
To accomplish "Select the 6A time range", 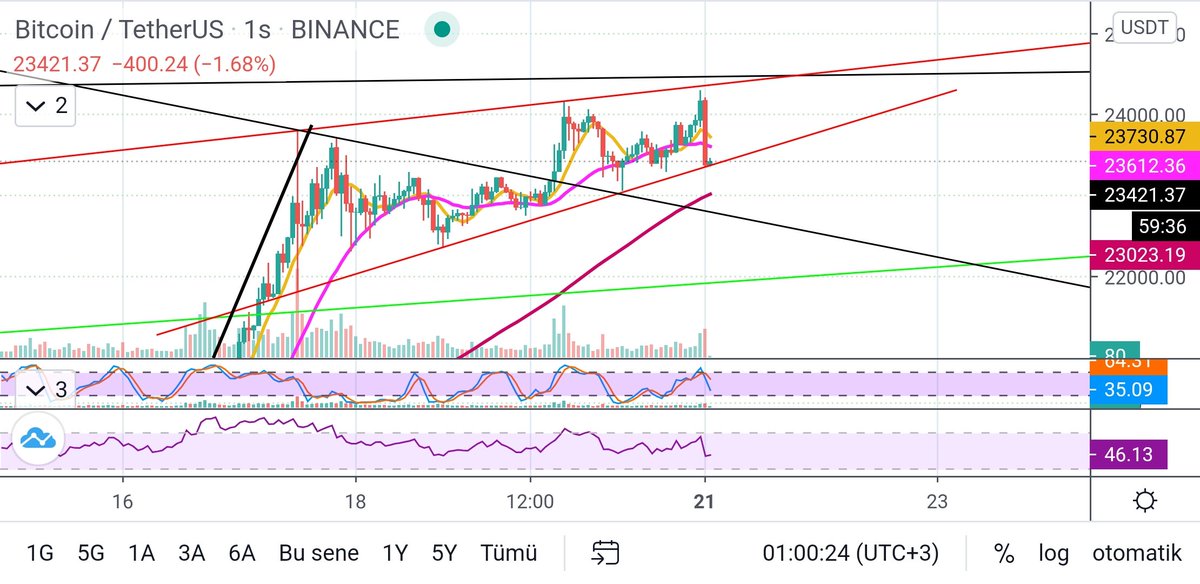I will (x=242, y=552).
